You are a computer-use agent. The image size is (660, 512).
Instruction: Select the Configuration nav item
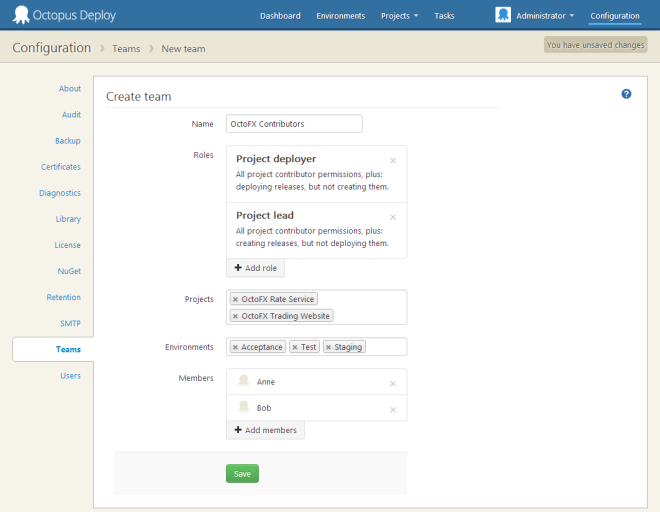(x=615, y=16)
